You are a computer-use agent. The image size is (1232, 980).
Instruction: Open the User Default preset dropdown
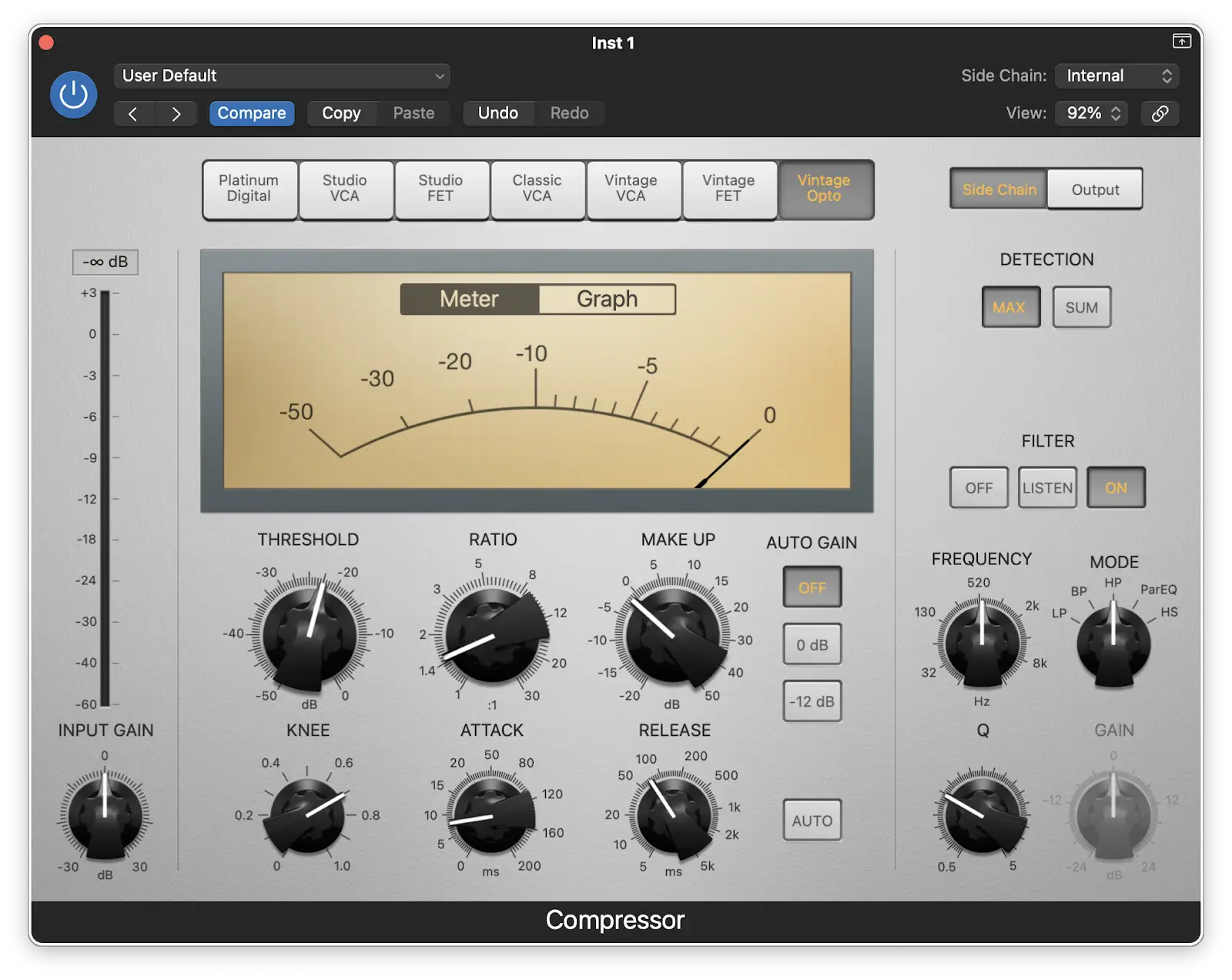[281, 75]
